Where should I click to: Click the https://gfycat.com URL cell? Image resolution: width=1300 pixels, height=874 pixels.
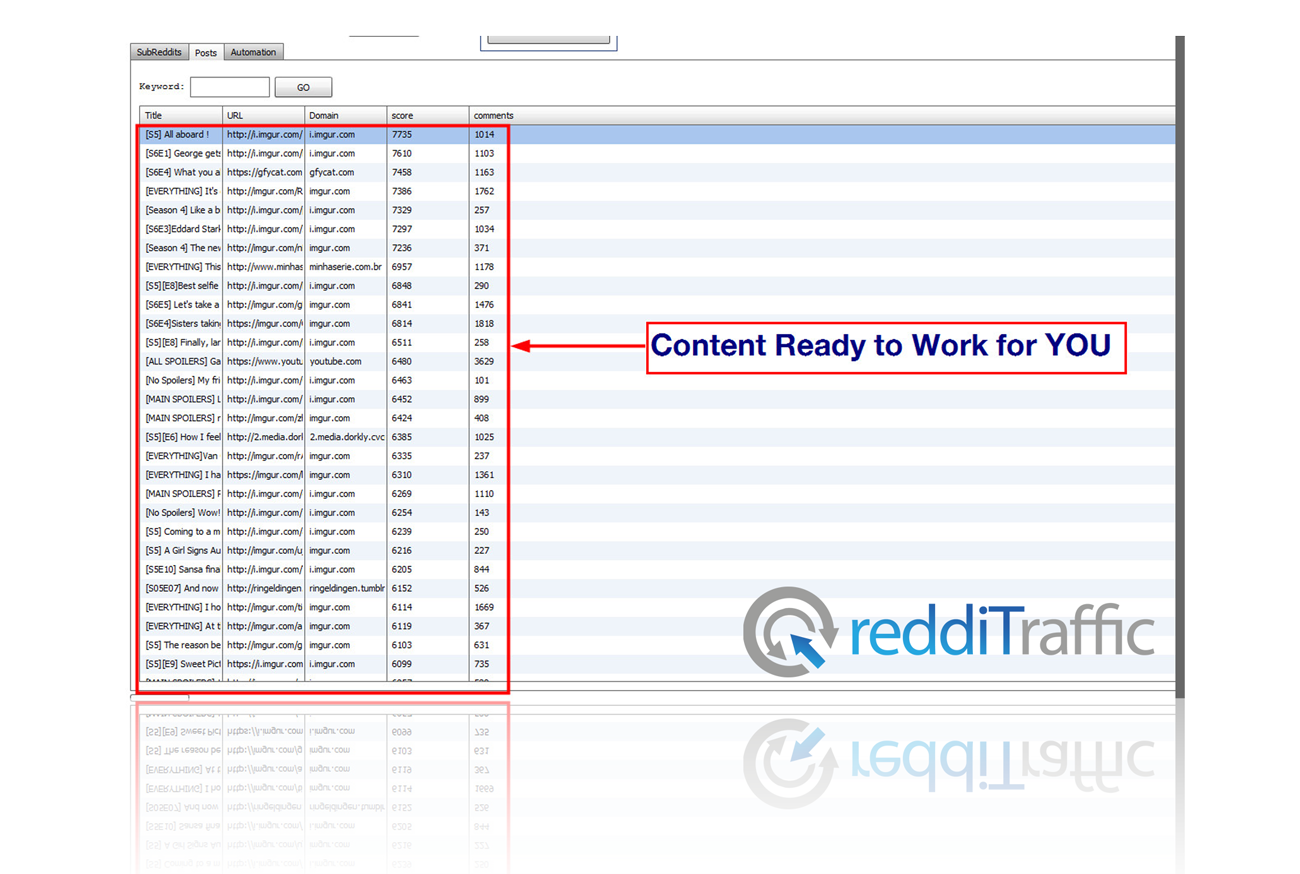pos(263,172)
